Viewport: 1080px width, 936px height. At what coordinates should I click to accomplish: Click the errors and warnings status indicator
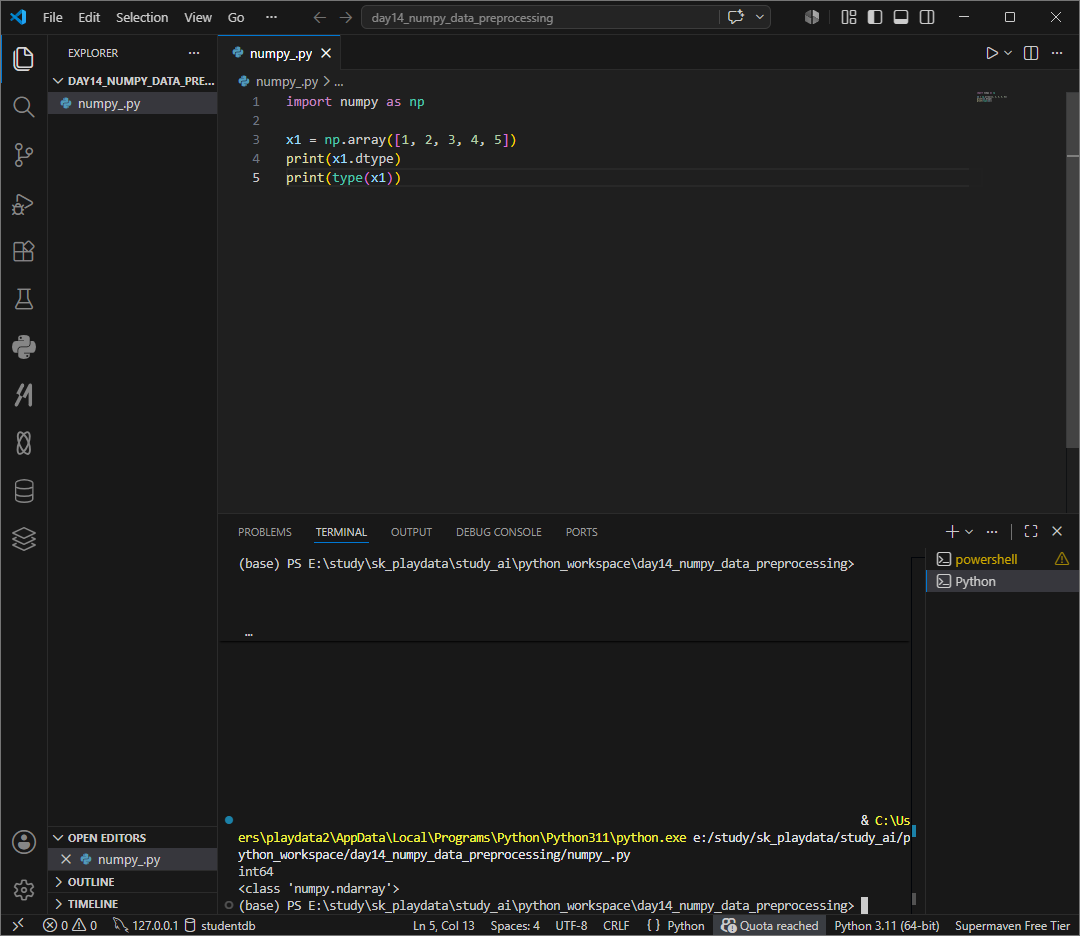click(70, 925)
